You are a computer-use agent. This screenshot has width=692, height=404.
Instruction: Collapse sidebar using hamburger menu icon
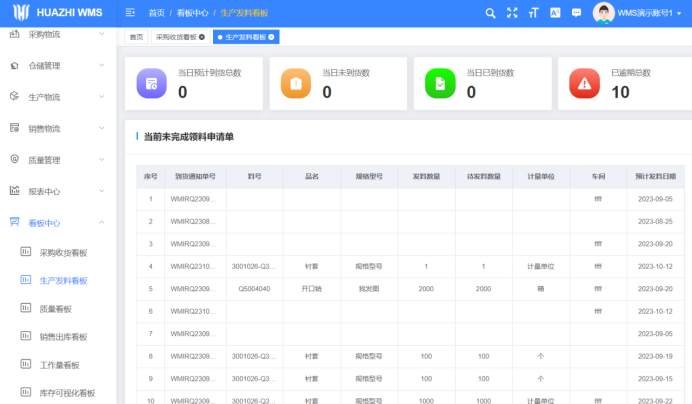pyautogui.click(x=131, y=13)
